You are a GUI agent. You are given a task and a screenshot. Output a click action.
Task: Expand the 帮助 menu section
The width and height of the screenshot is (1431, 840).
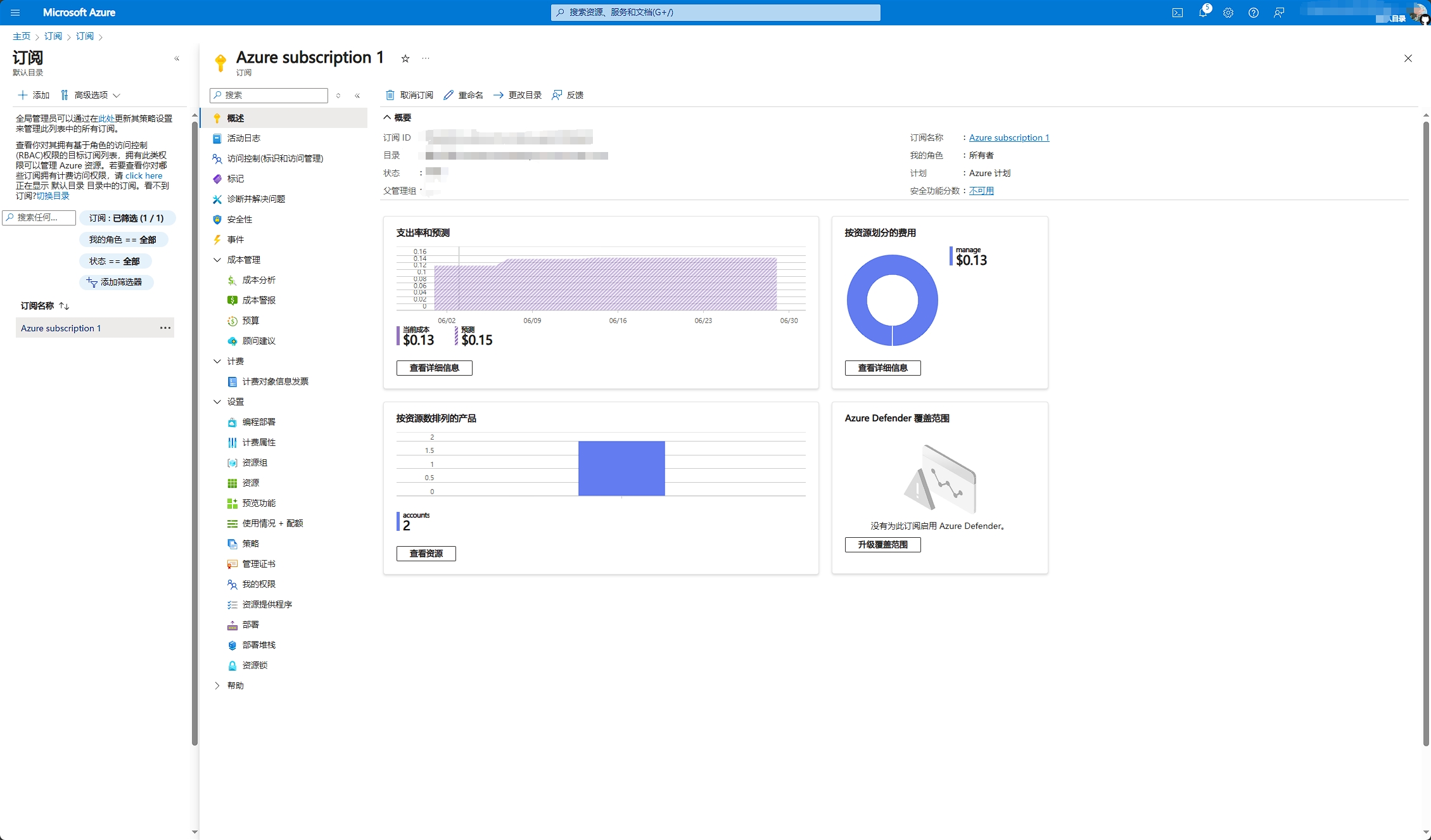[x=217, y=685]
